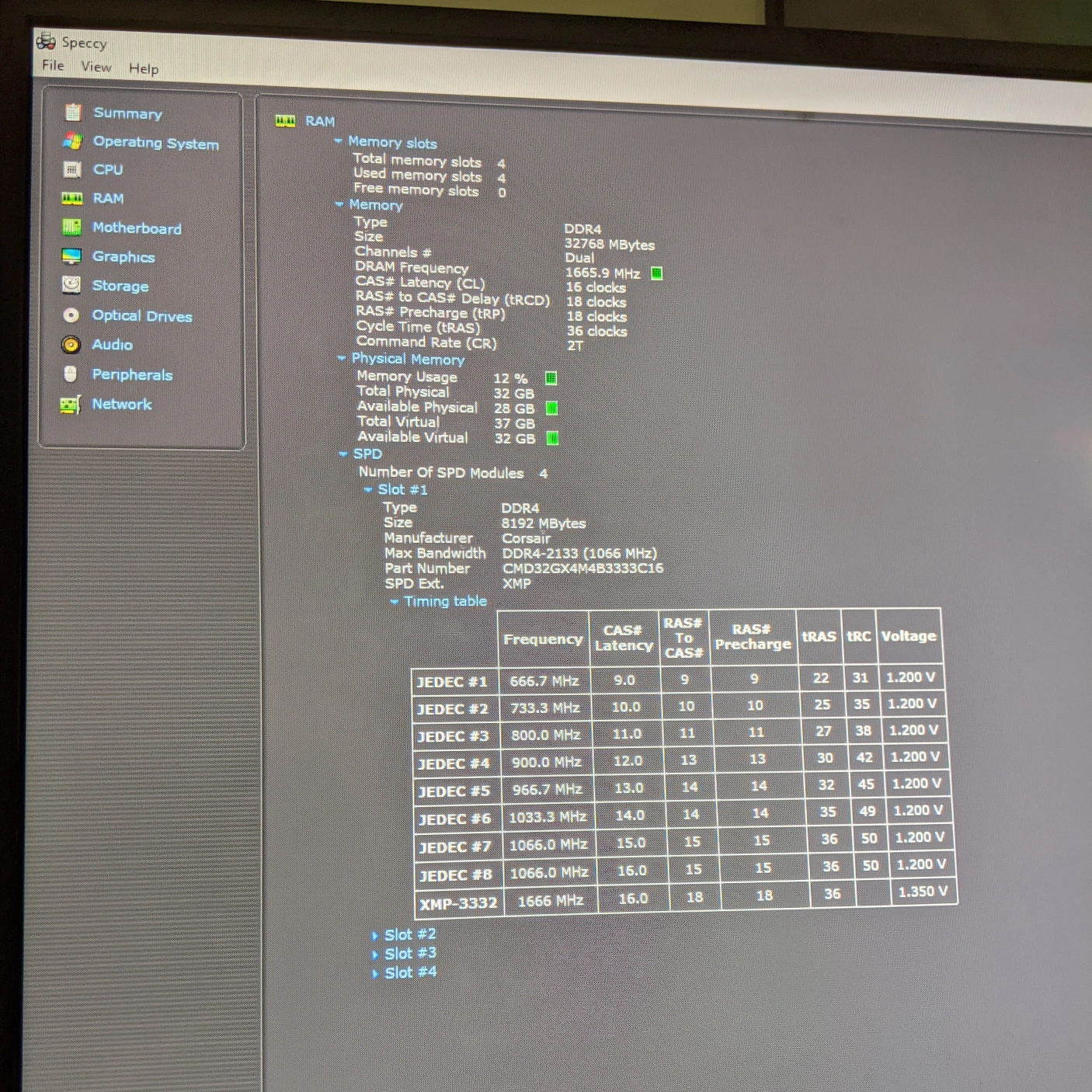1092x1092 pixels.
Task: Click the Speccy app icon in title bar
Action: click(46, 40)
